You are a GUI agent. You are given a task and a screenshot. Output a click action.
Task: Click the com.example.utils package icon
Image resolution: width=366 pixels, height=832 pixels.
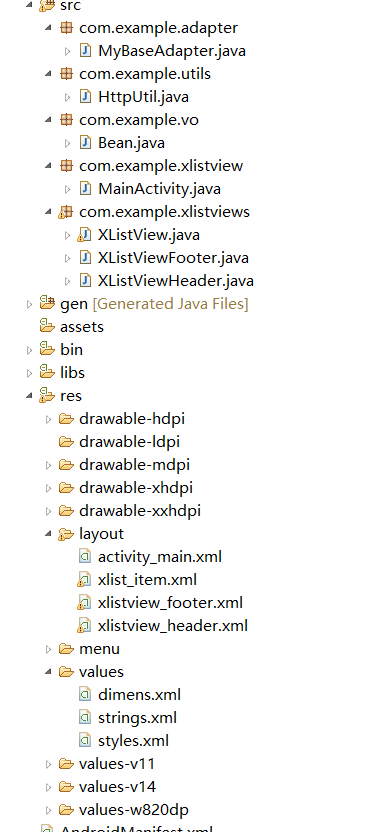(x=66, y=74)
